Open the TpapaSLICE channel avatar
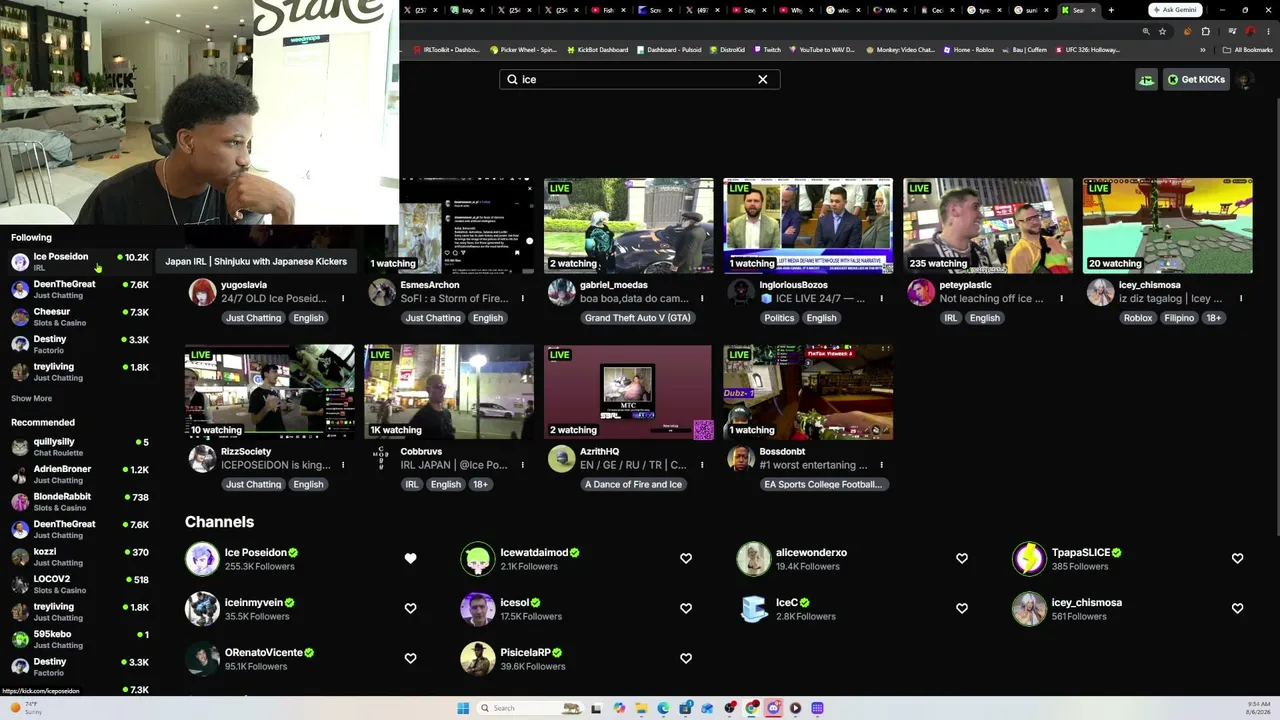The image size is (1280, 720). (x=1029, y=559)
